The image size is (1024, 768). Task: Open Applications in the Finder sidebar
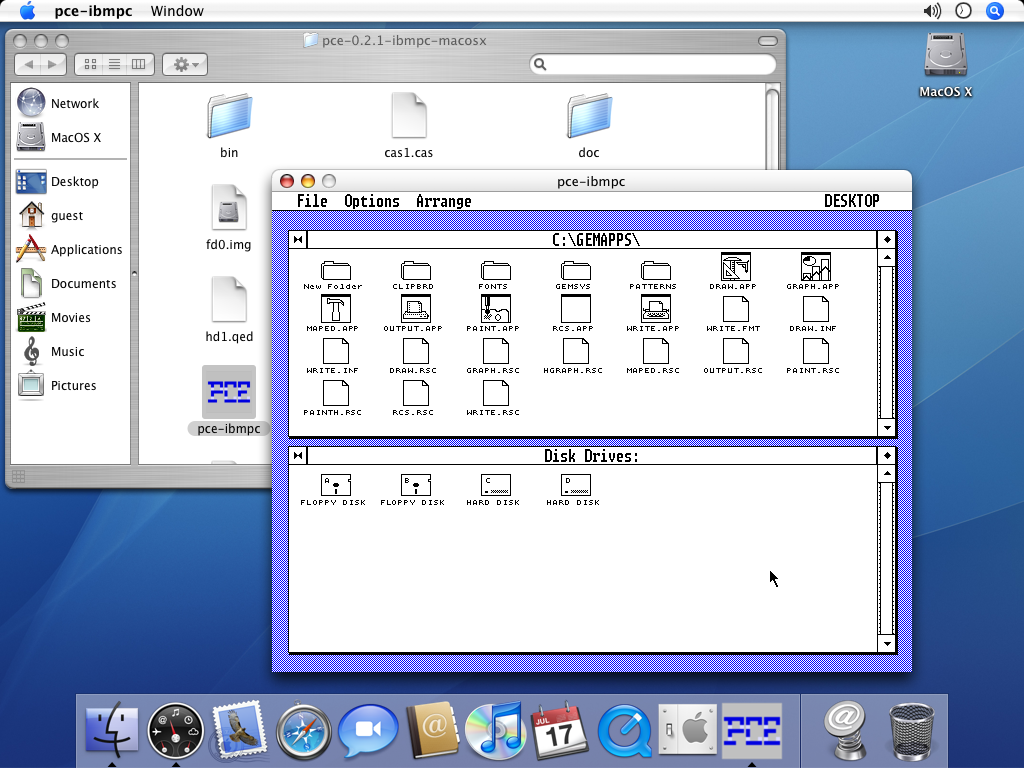tap(70, 249)
